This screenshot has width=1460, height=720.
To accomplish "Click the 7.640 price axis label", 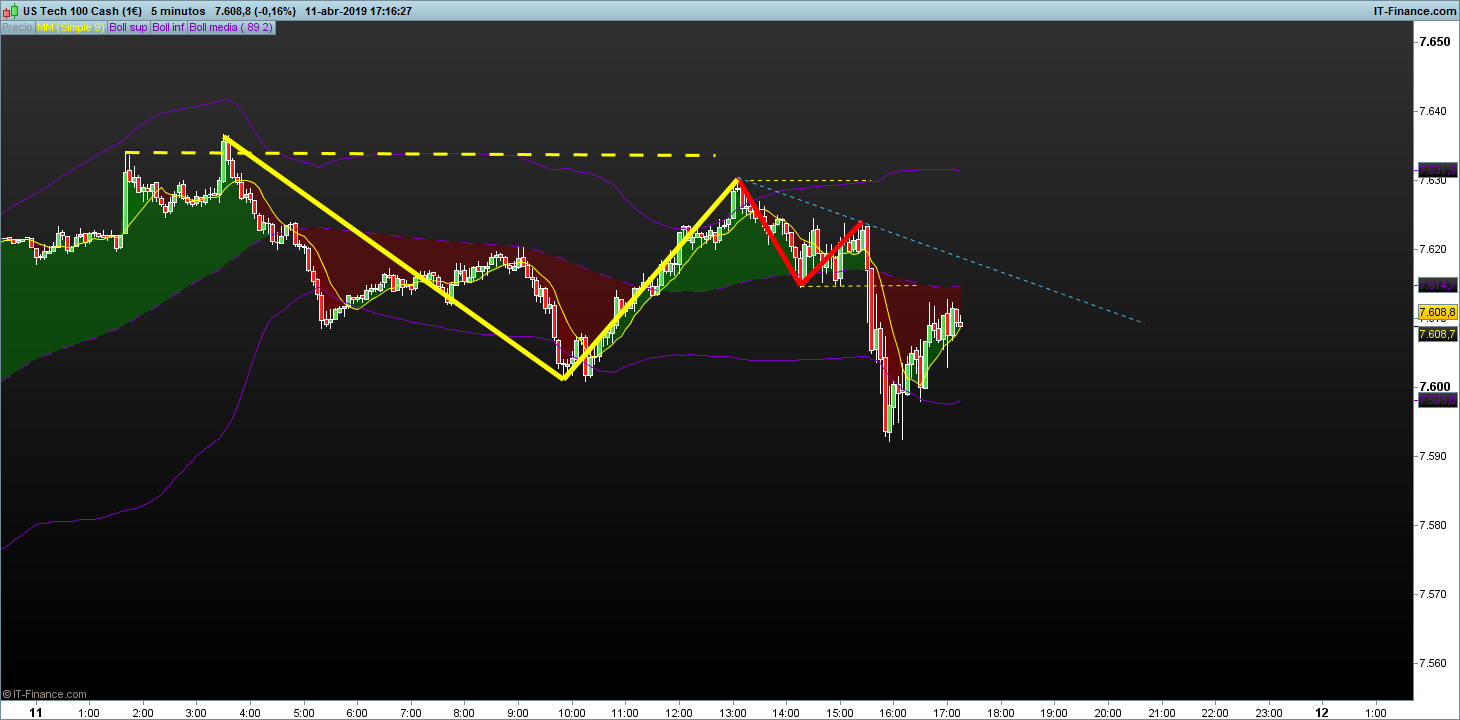I will click(x=1434, y=111).
